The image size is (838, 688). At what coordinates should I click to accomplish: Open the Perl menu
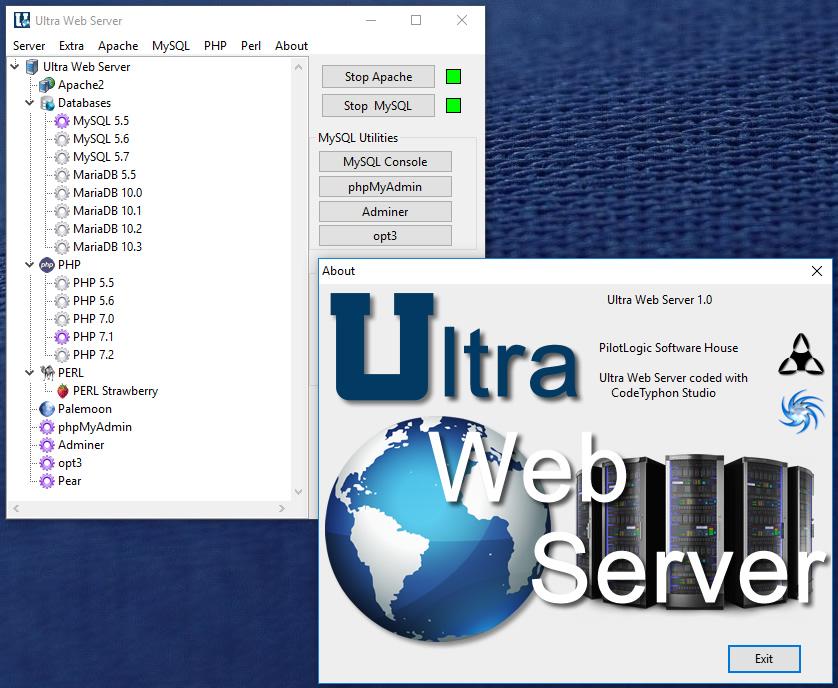pyautogui.click(x=251, y=46)
